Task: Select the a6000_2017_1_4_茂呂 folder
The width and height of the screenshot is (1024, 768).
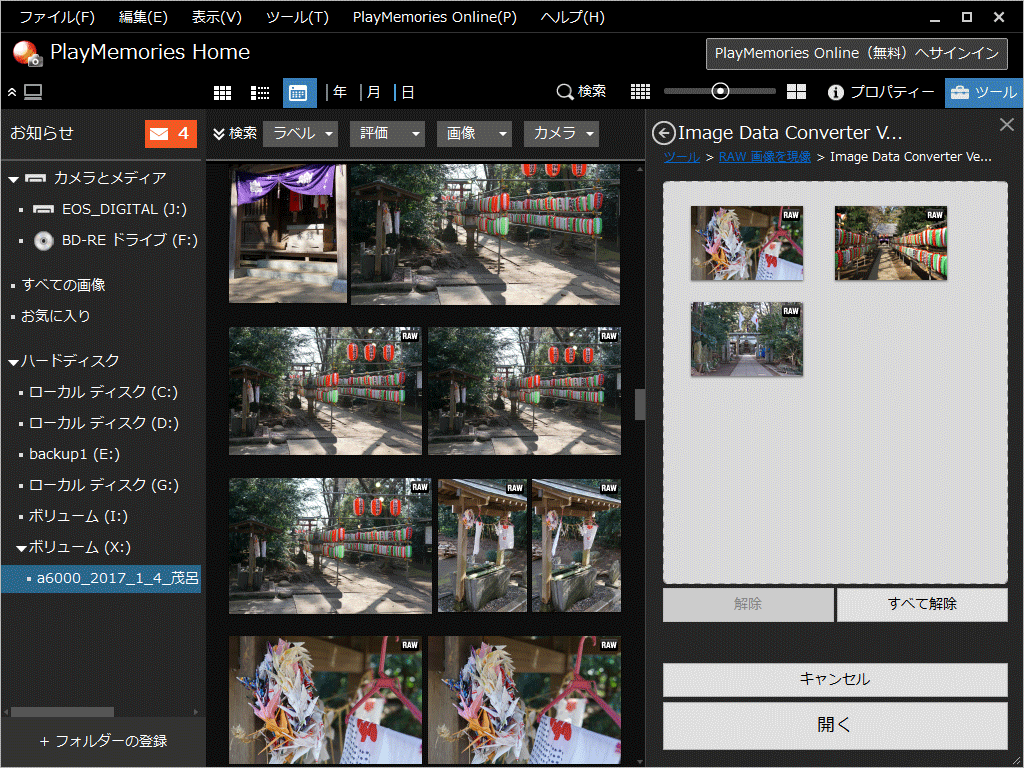Action: pyautogui.click(x=101, y=579)
